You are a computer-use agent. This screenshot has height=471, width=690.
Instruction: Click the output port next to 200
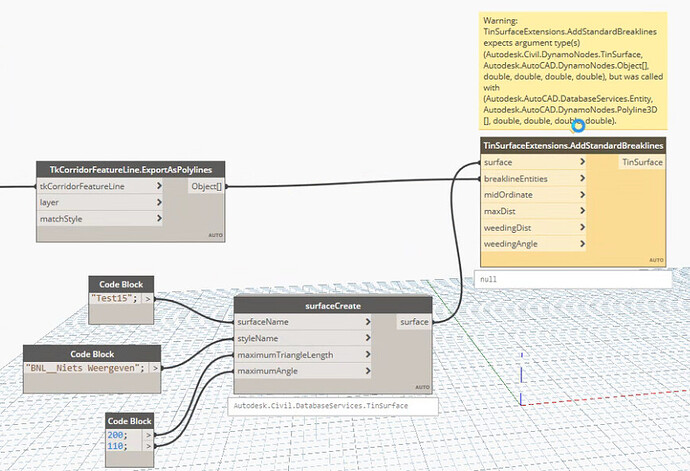[148, 435]
